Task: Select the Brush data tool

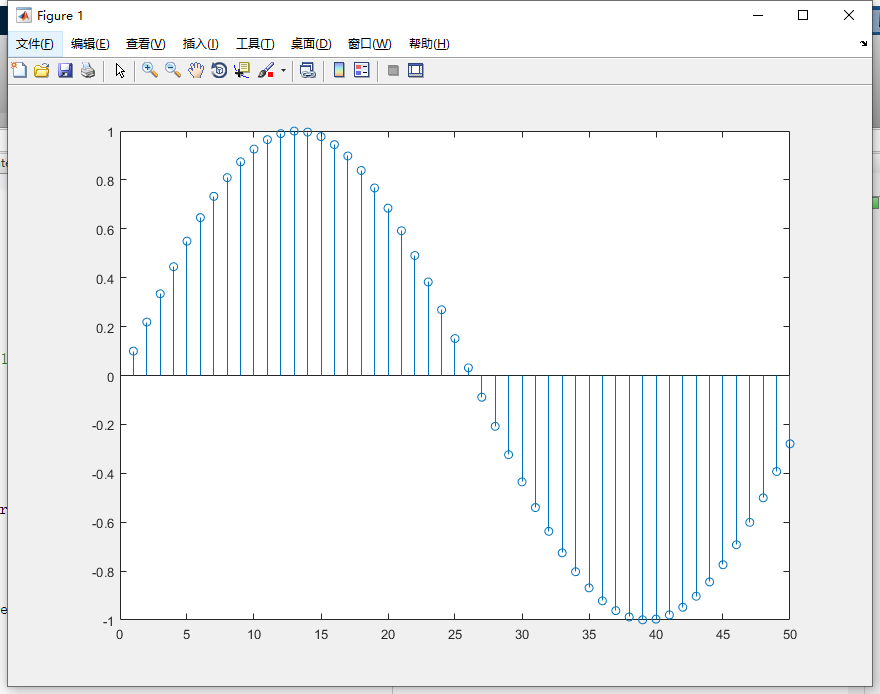Action: [x=266, y=70]
